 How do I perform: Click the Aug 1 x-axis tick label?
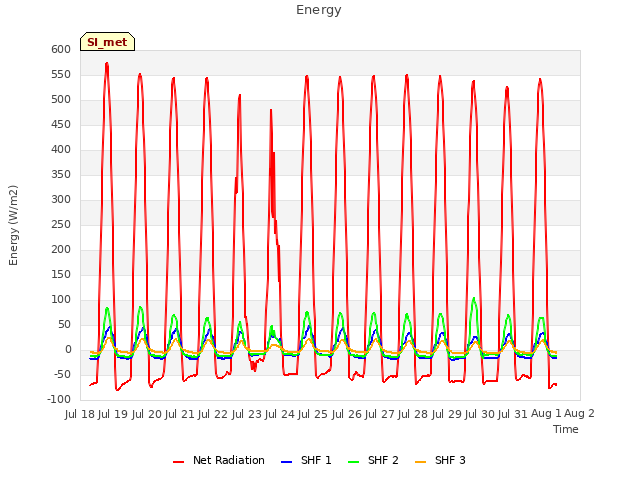[546, 413]
